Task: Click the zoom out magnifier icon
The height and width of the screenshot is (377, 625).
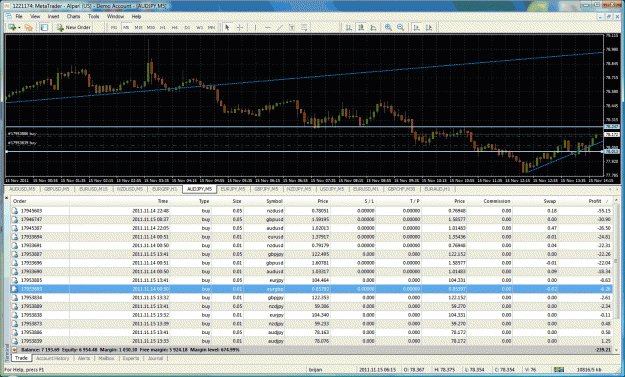Action: 401,27
